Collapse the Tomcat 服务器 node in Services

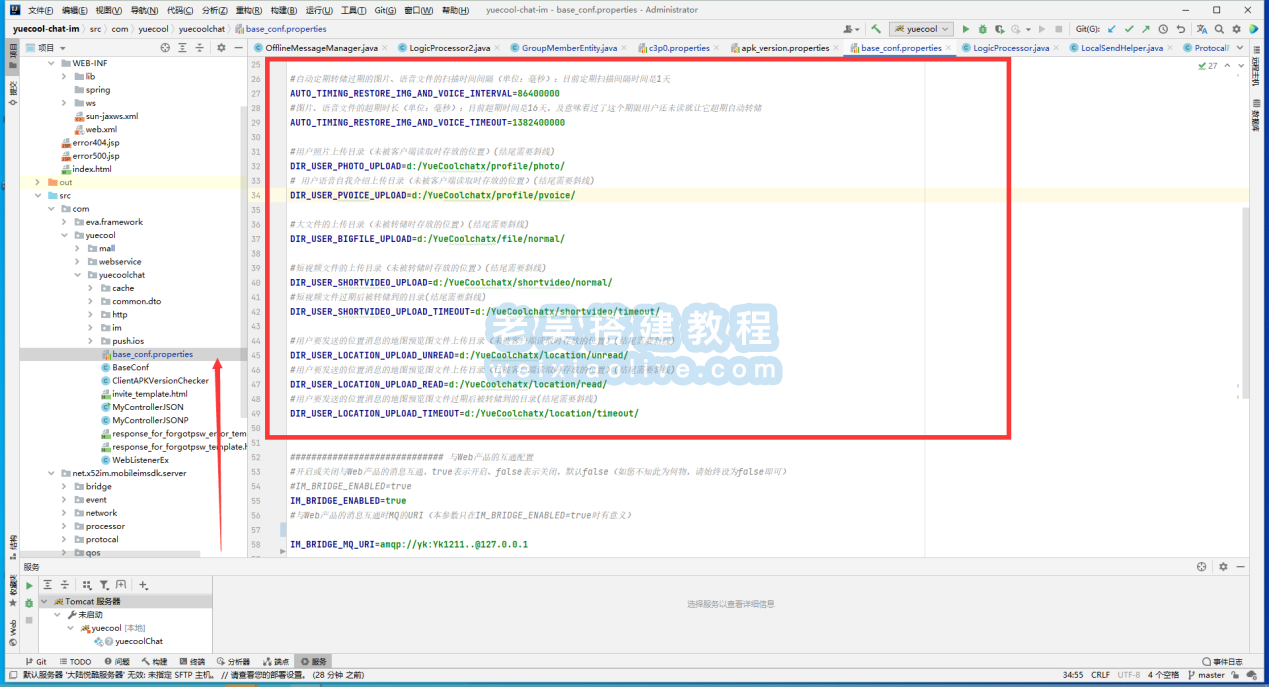pyautogui.click(x=44, y=601)
